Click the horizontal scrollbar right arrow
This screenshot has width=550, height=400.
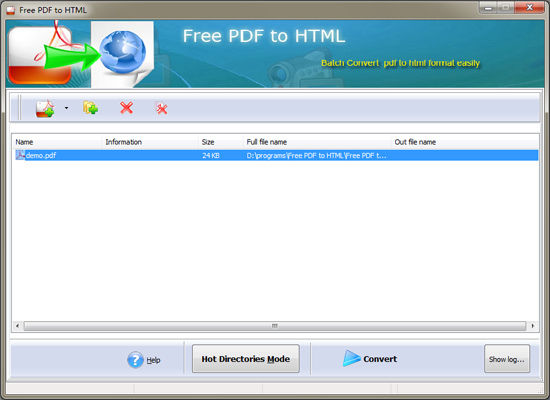tap(533, 326)
